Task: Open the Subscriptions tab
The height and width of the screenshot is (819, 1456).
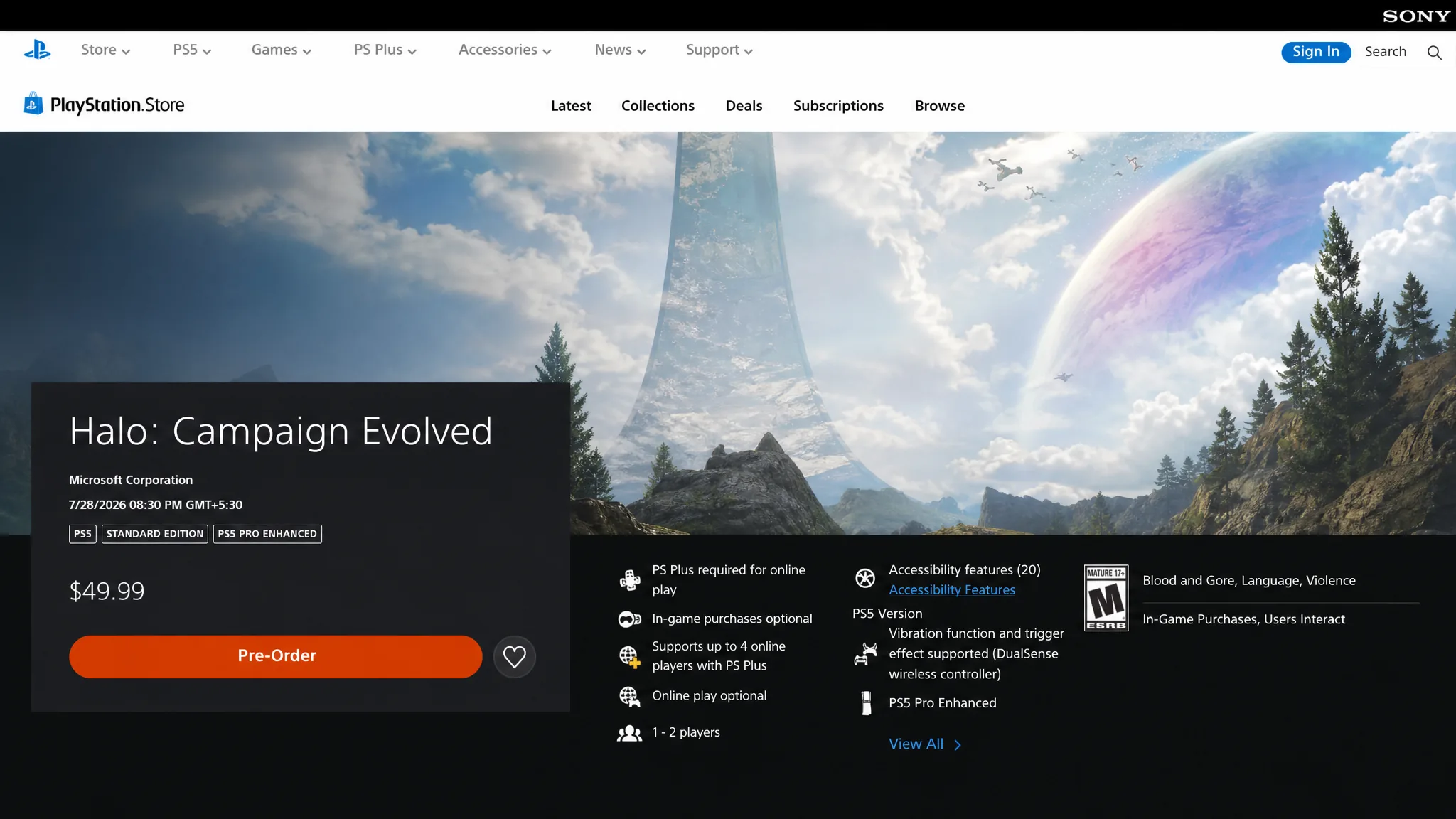Action: click(x=838, y=106)
